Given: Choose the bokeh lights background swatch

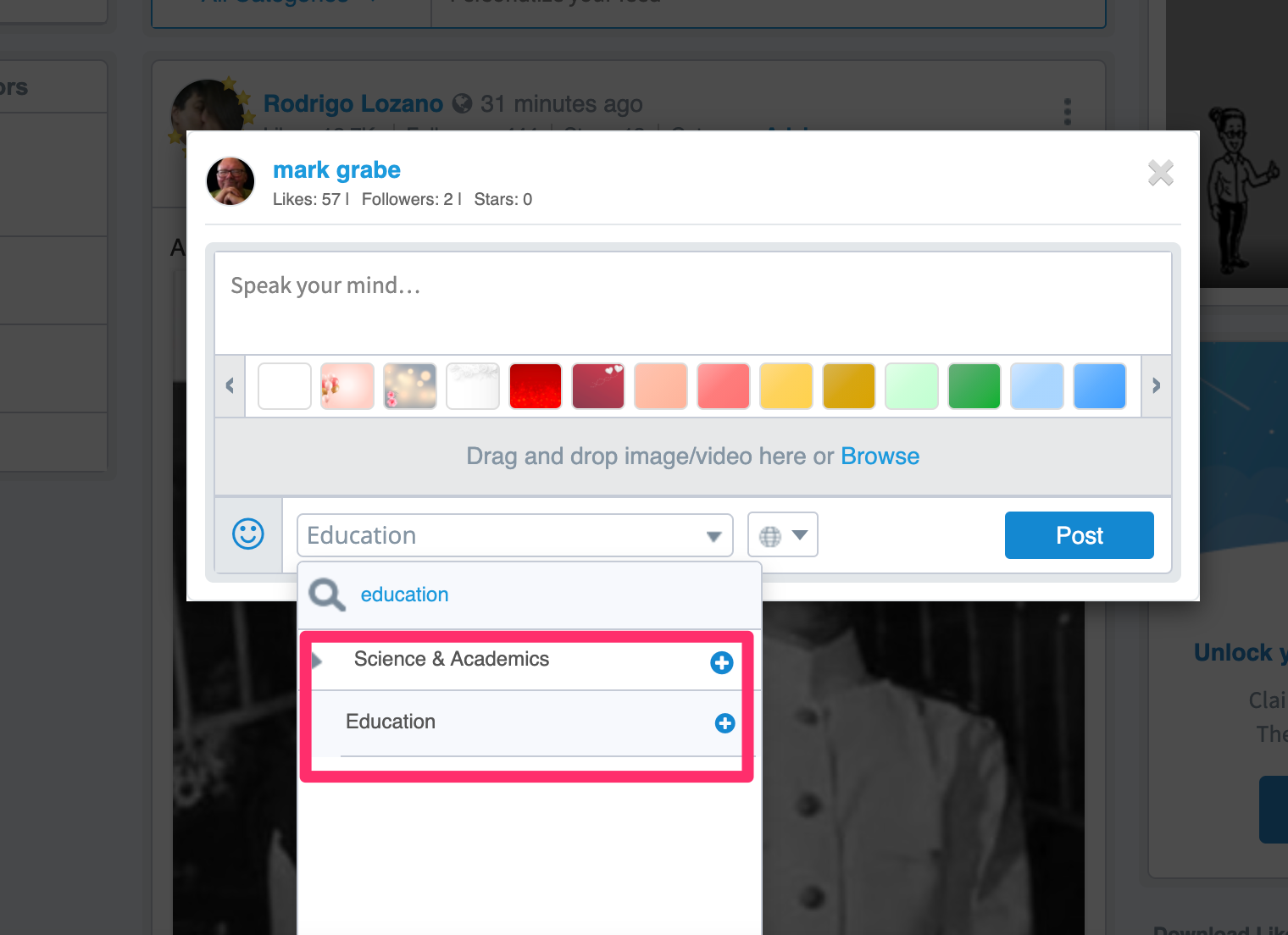Looking at the screenshot, I should coord(410,386).
